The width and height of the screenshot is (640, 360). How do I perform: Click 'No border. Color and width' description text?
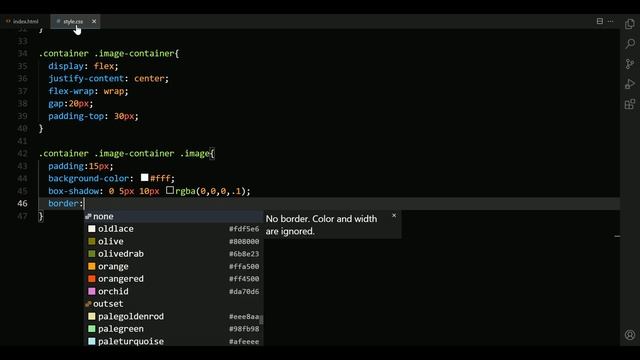click(321, 219)
